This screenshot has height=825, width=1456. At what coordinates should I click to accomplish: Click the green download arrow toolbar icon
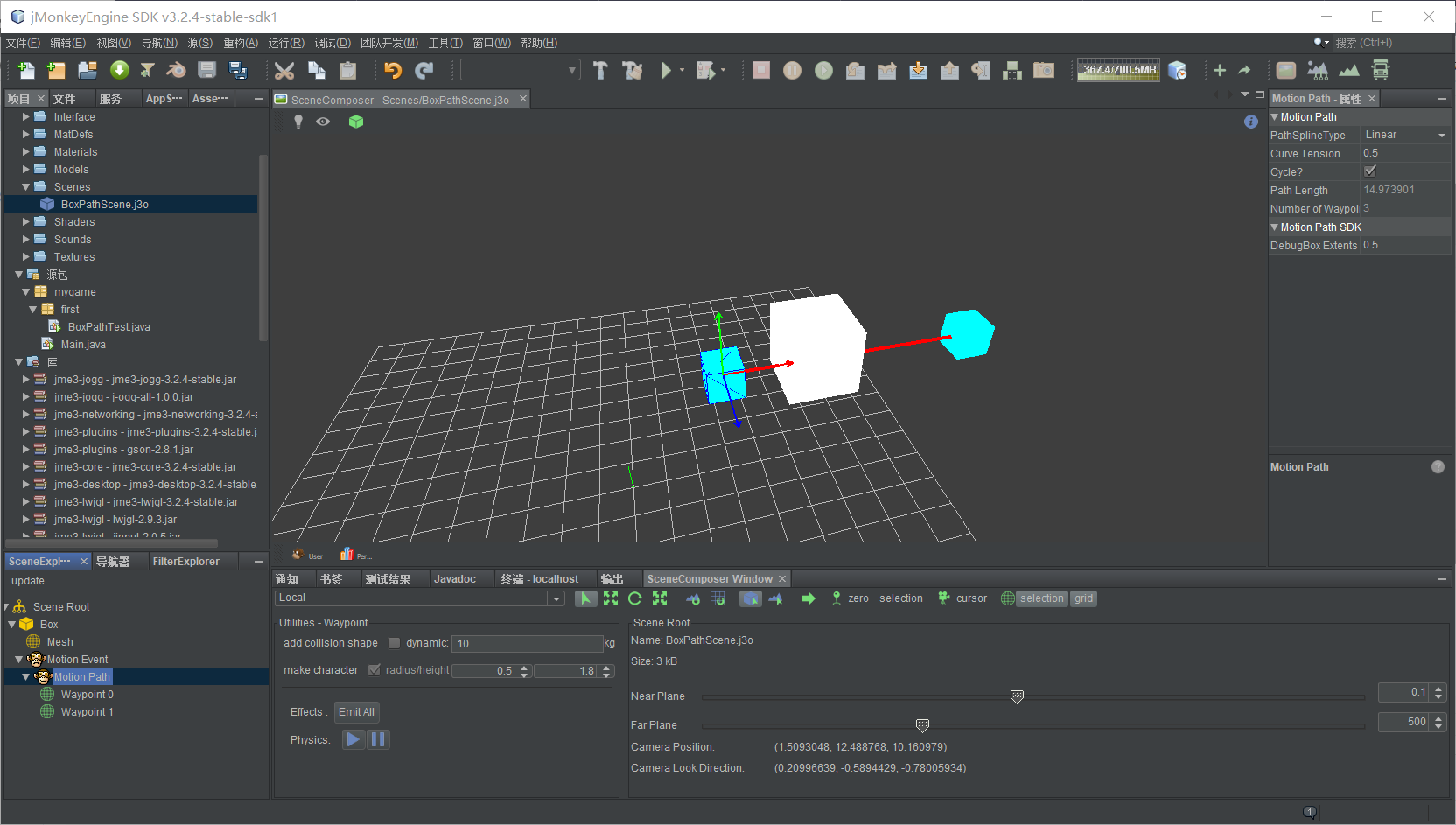[119, 70]
